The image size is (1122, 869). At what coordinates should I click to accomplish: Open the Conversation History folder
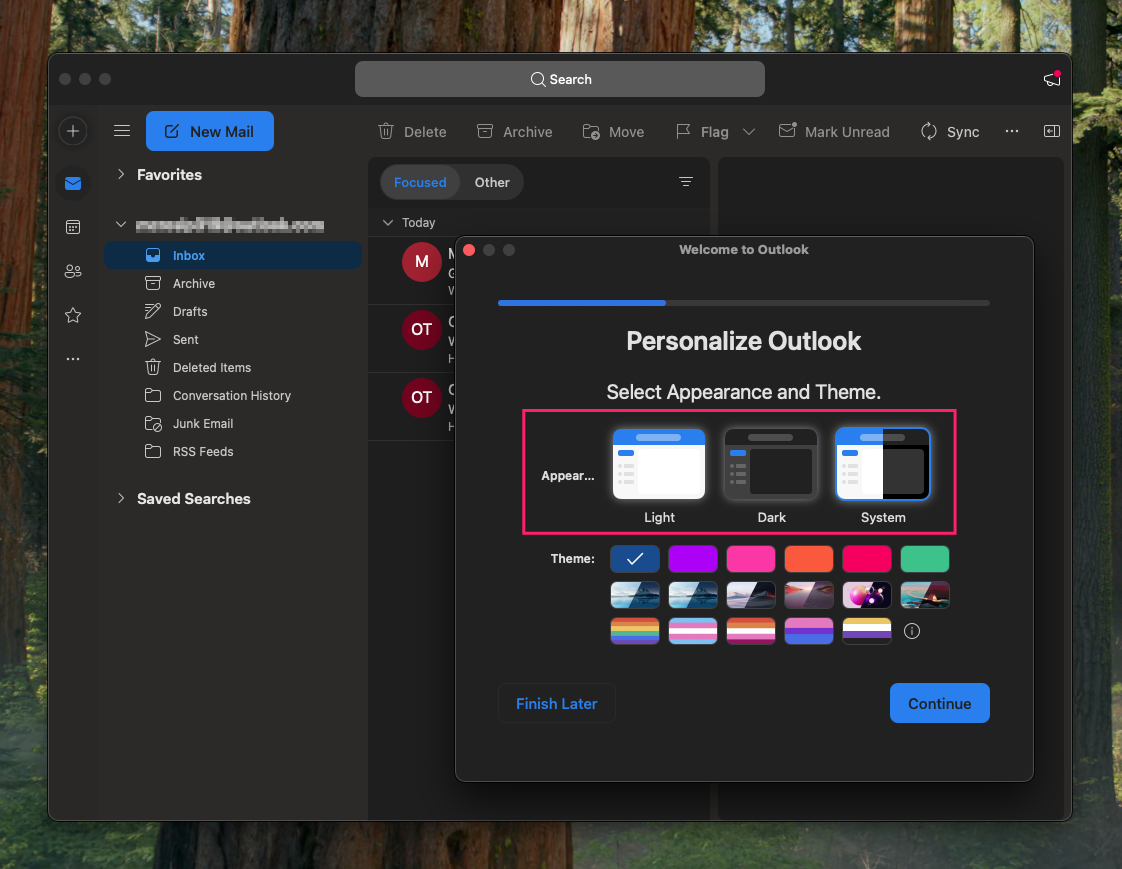(233, 395)
